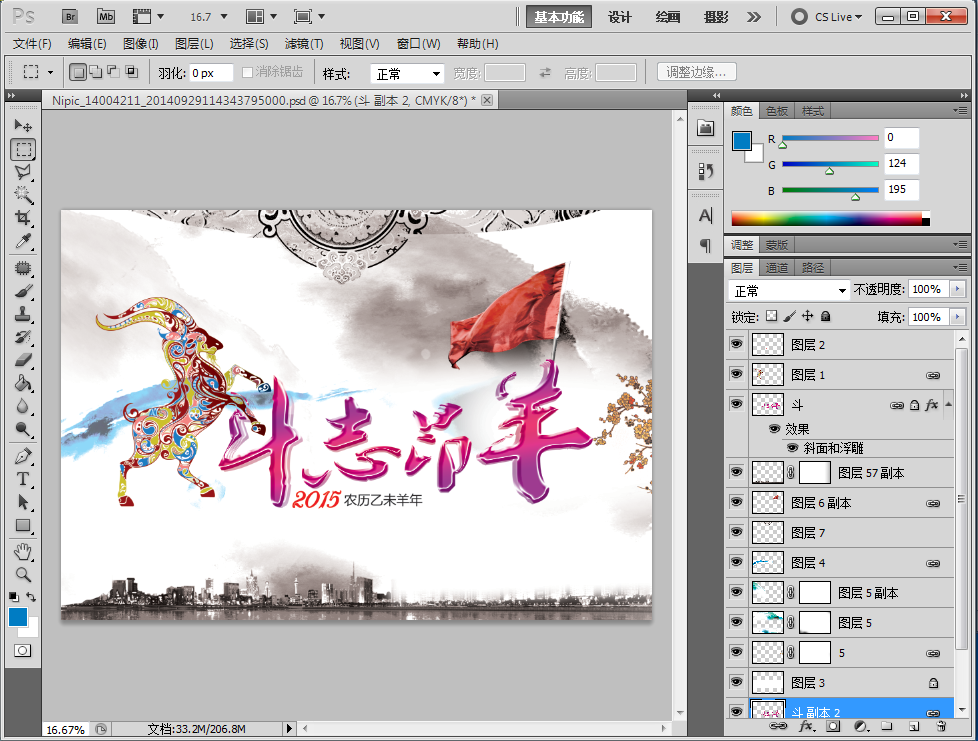
Task: Select the Pen tool
Action: point(23,456)
